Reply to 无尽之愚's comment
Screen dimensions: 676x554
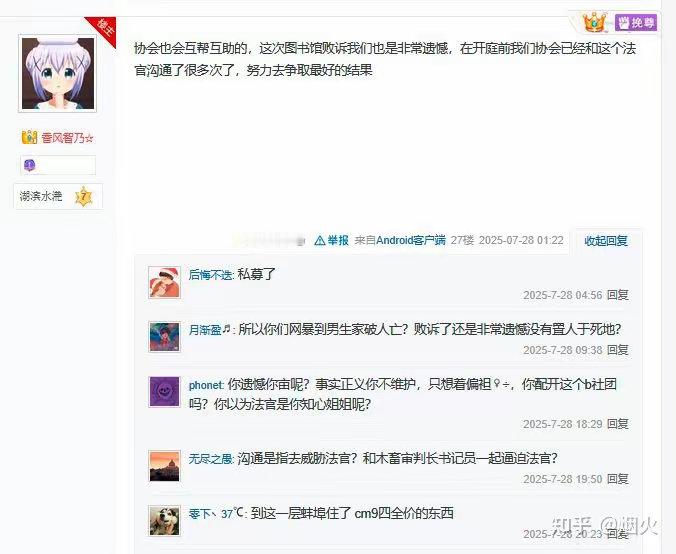coord(617,479)
